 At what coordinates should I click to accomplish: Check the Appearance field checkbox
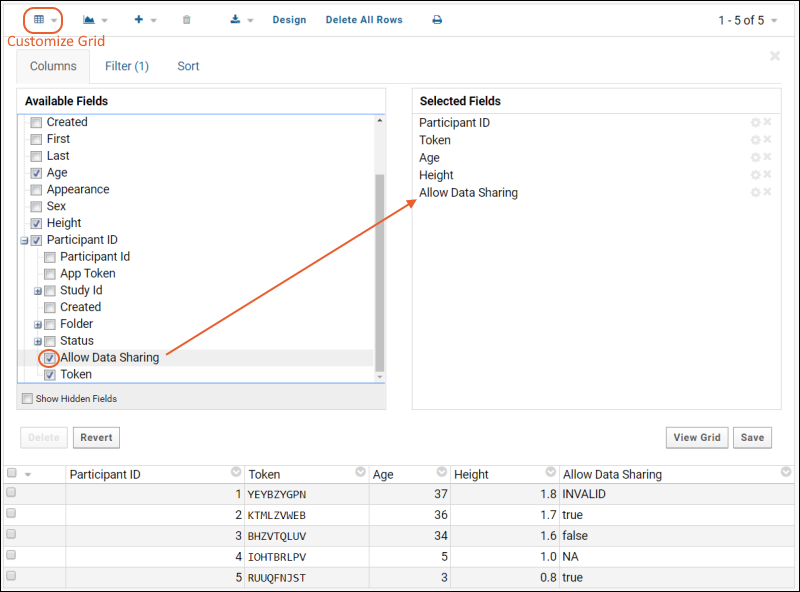click(x=36, y=190)
